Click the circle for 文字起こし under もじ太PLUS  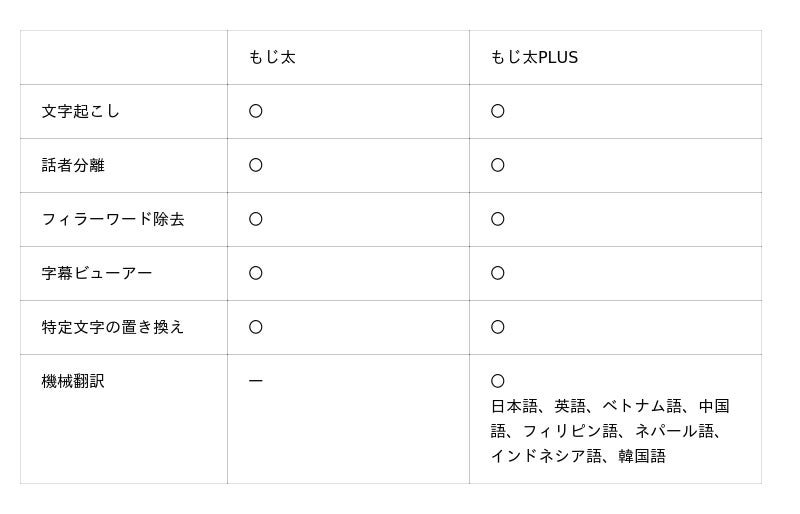(498, 112)
